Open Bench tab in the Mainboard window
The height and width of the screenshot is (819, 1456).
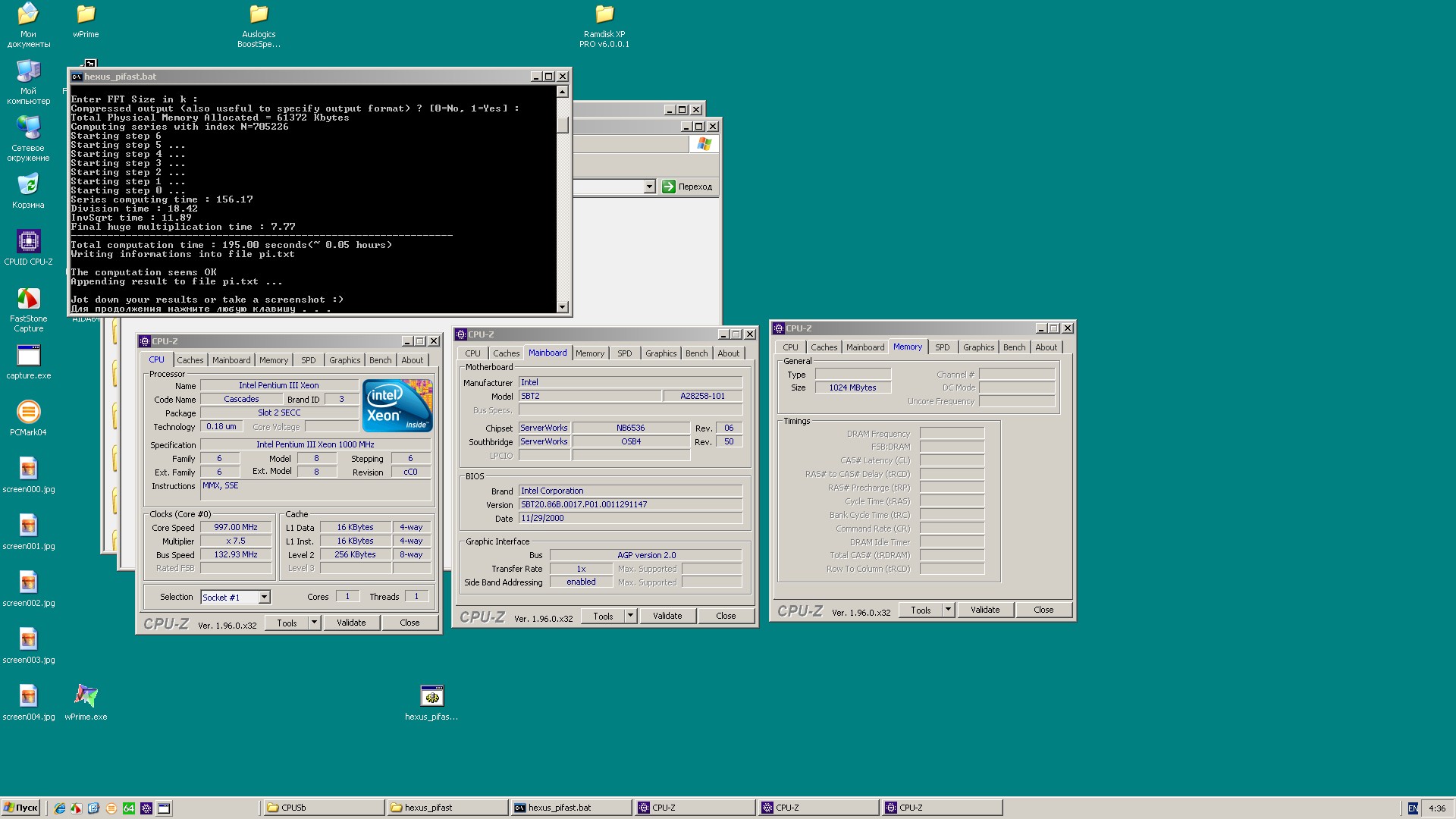(696, 353)
